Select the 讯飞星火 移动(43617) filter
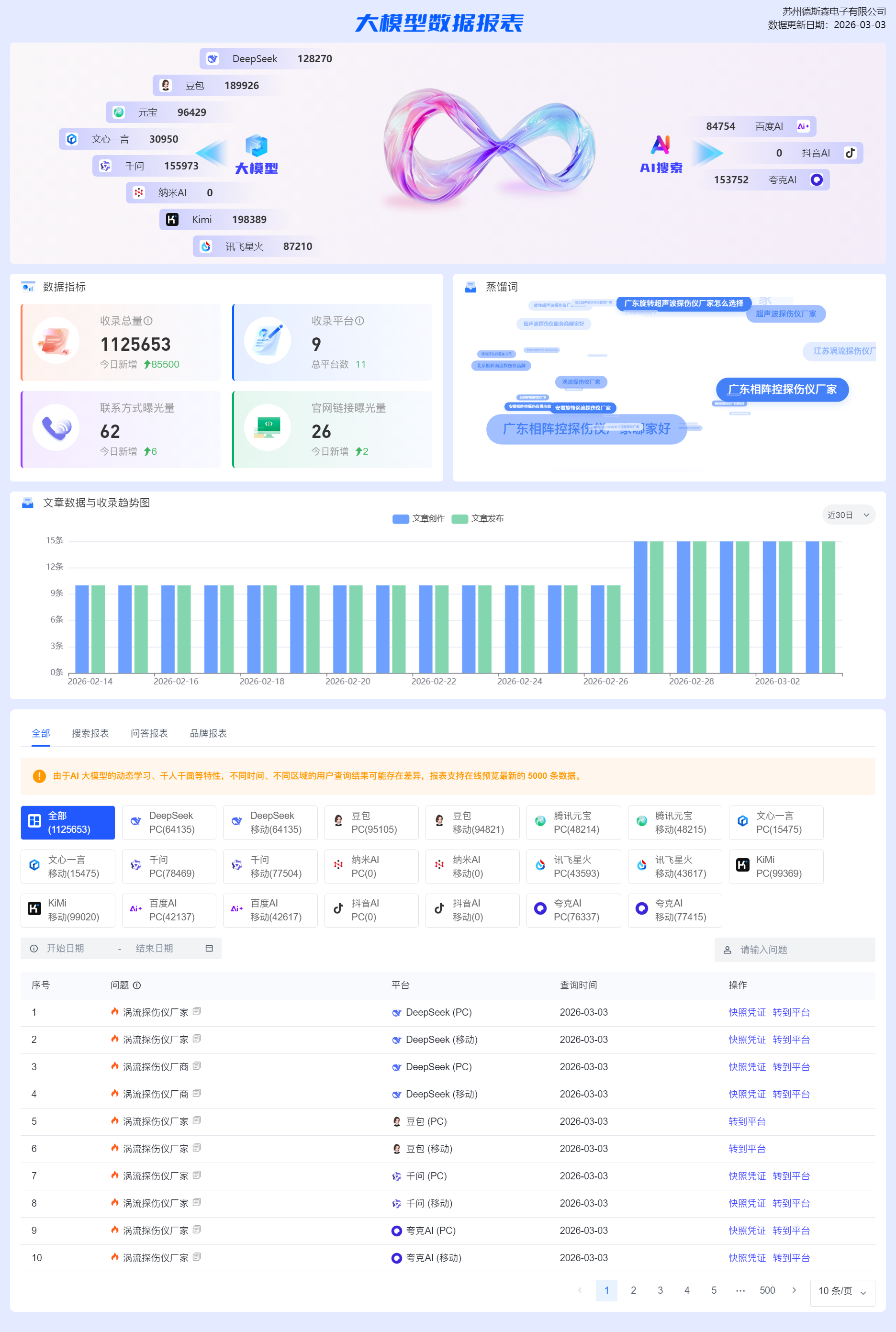This screenshot has width=896, height=1332. tap(675, 867)
